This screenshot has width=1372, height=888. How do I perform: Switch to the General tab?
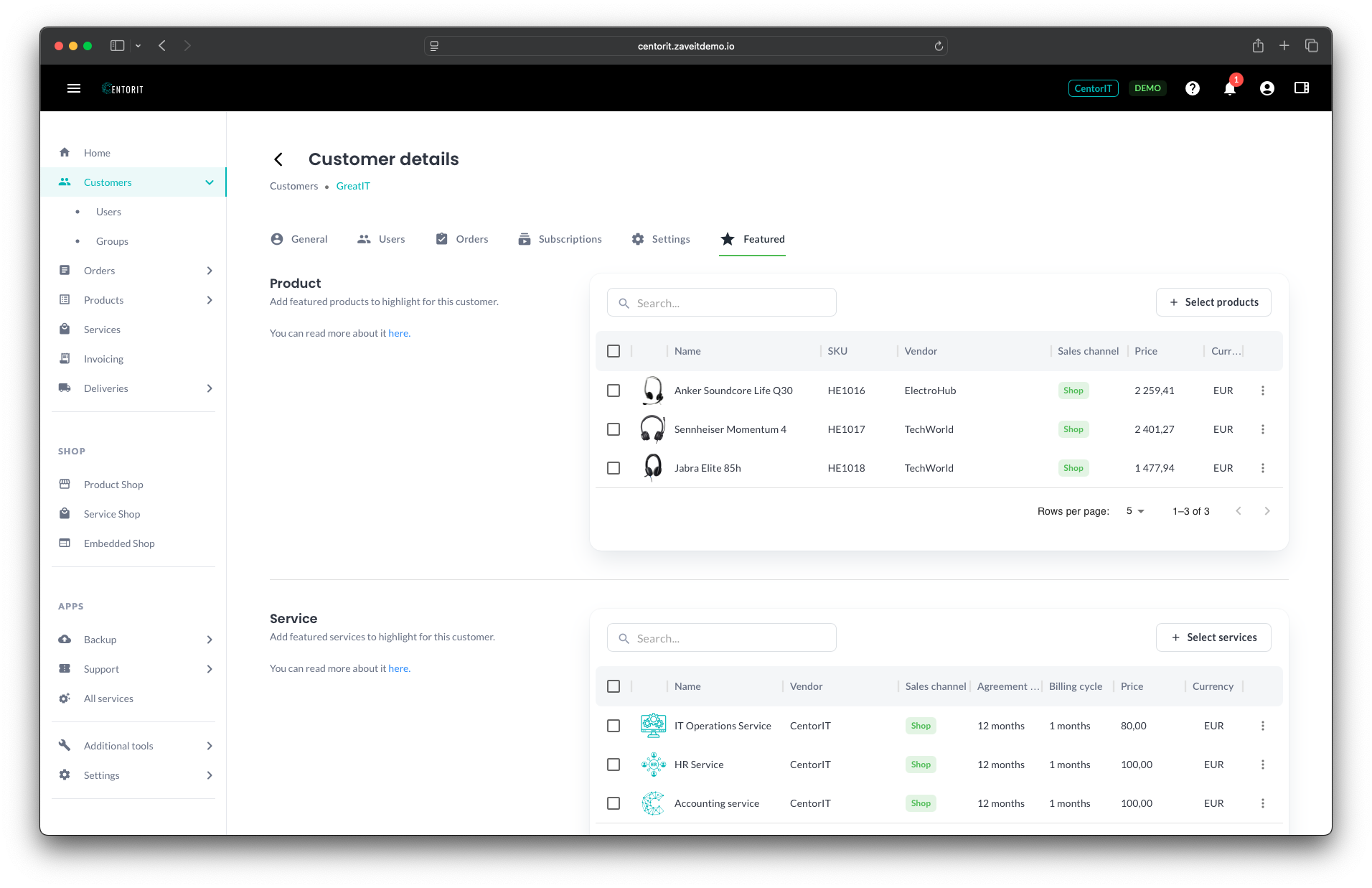coord(299,239)
